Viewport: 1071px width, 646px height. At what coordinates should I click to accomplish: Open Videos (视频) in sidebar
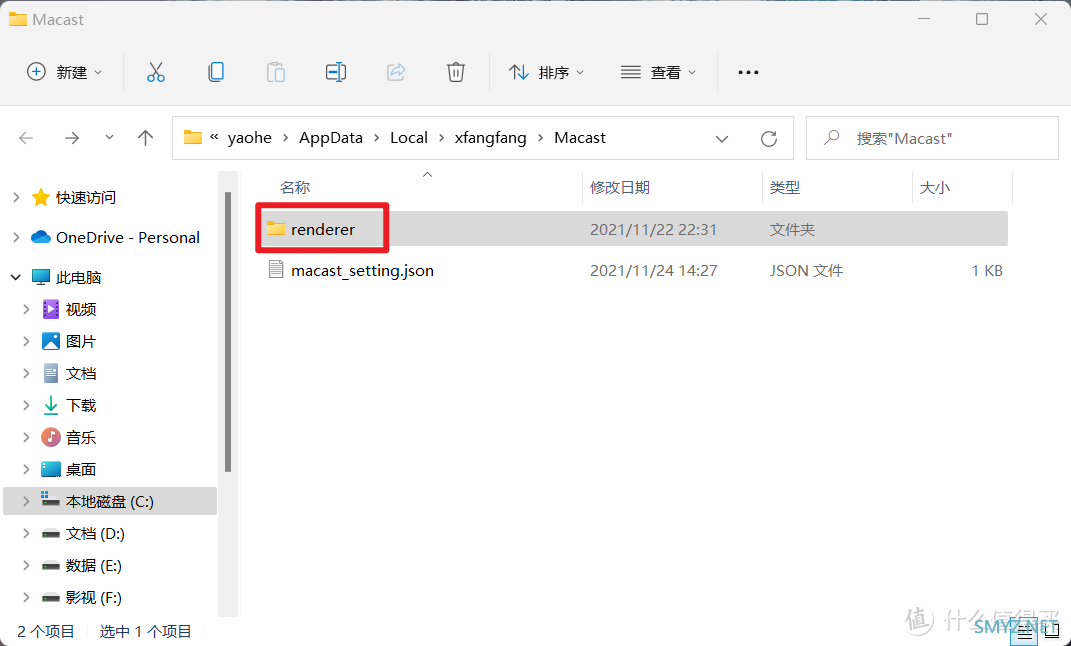pos(81,309)
